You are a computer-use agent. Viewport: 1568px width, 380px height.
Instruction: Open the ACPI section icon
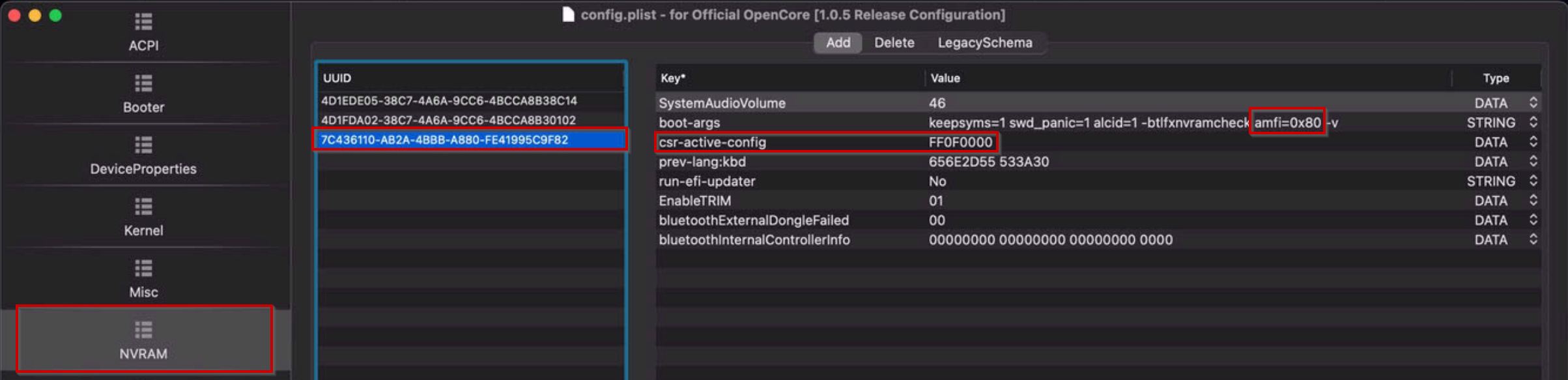pyautogui.click(x=143, y=23)
